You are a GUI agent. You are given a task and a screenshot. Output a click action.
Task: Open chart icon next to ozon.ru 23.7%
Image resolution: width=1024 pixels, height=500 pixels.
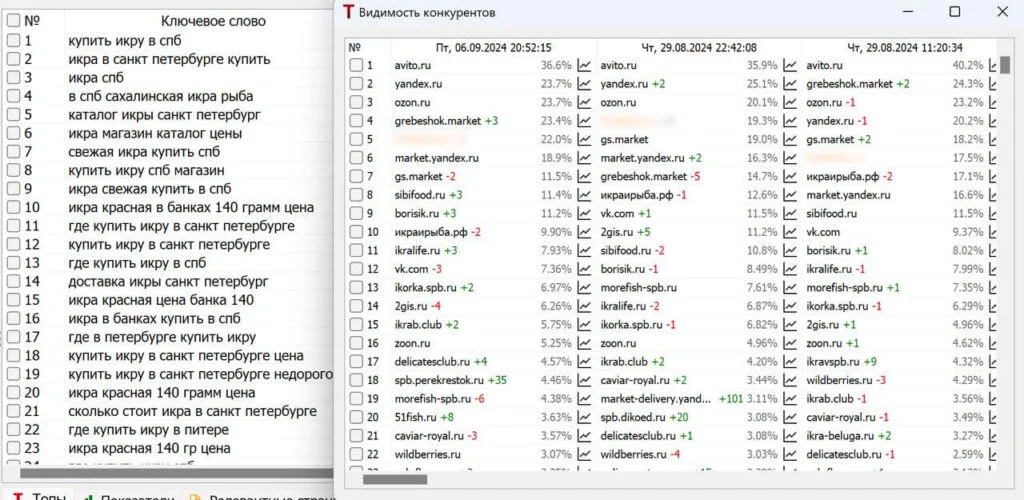tap(584, 102)
